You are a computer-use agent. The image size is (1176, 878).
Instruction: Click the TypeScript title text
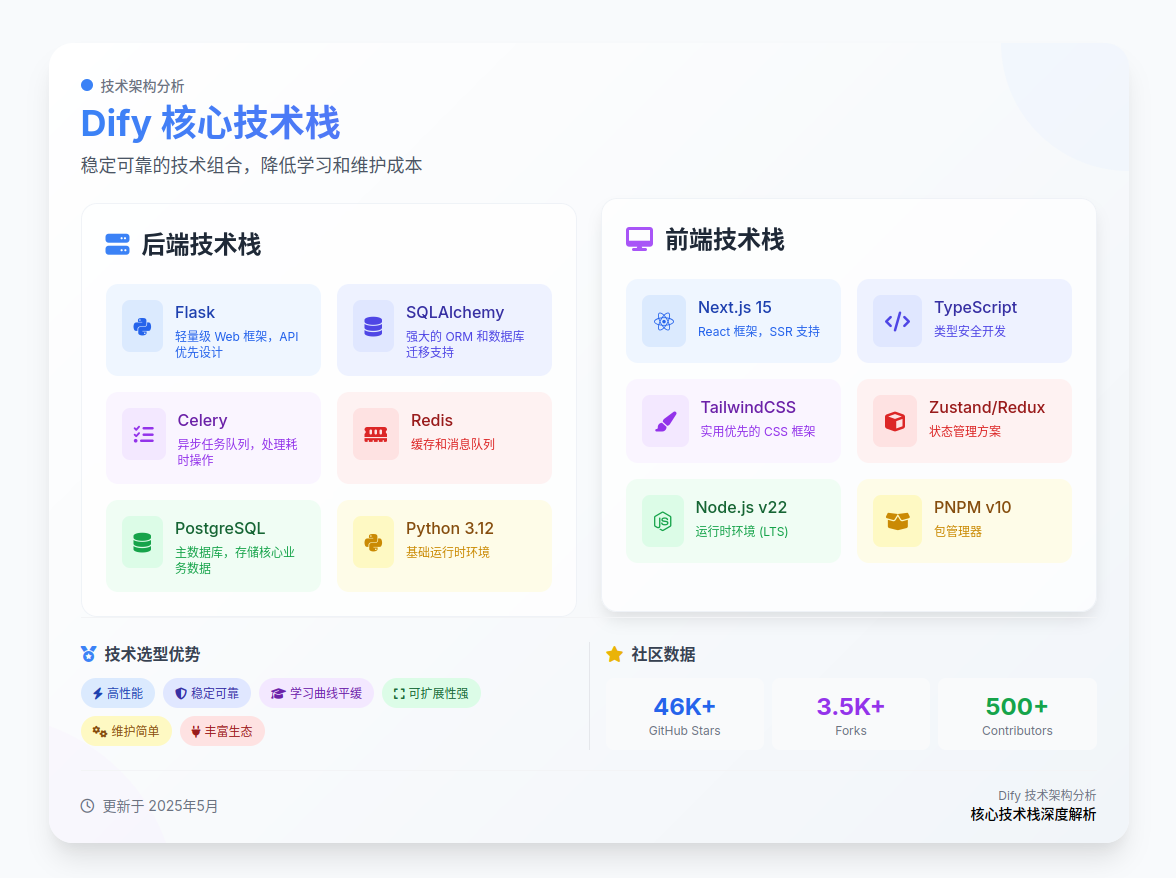pos(975,307)
